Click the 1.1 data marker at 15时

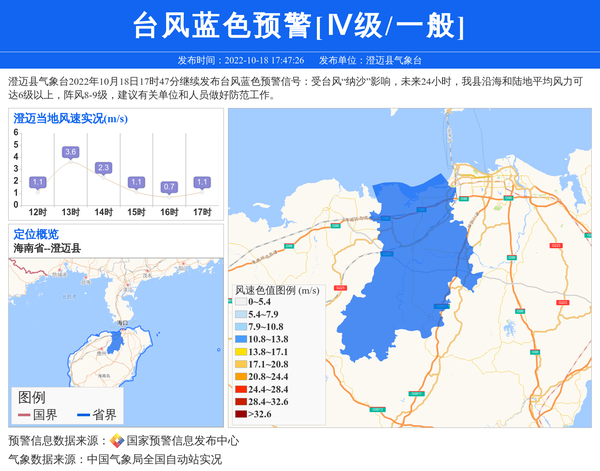click(x=136, y=182)
